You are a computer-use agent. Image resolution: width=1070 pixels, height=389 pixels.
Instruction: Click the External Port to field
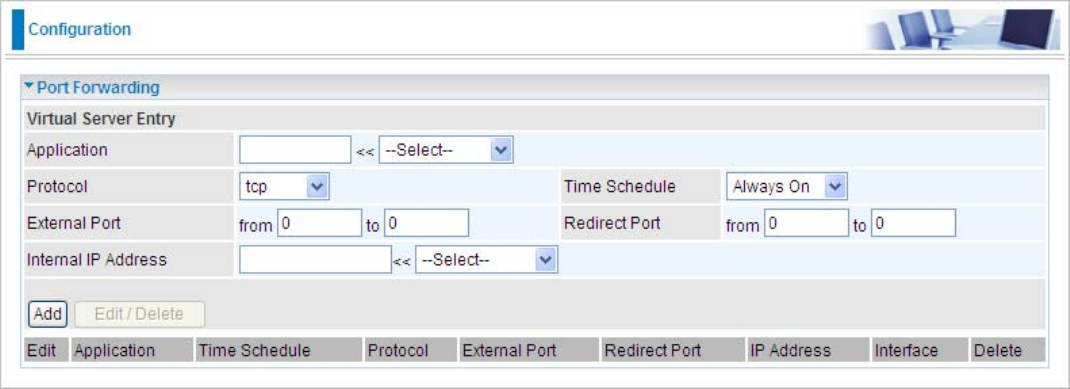click(426, 223)
